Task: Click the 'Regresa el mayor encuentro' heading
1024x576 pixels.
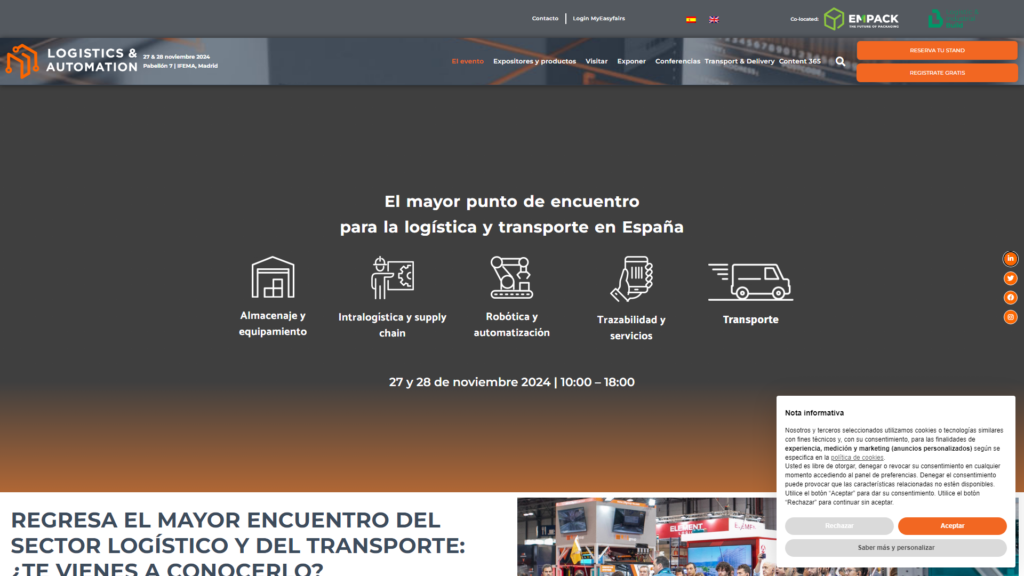Action: (x=238, y=544)
